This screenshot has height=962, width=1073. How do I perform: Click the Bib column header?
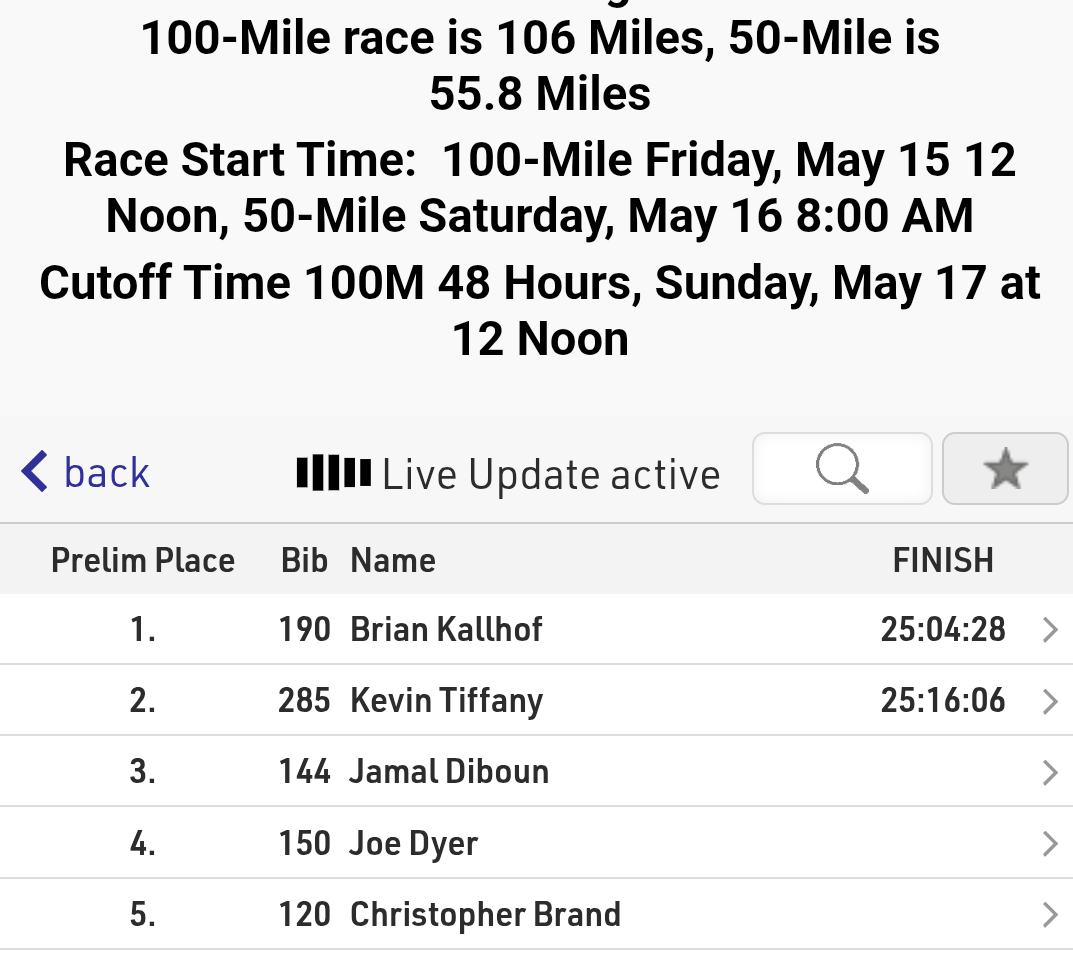(x=305, y=560)
